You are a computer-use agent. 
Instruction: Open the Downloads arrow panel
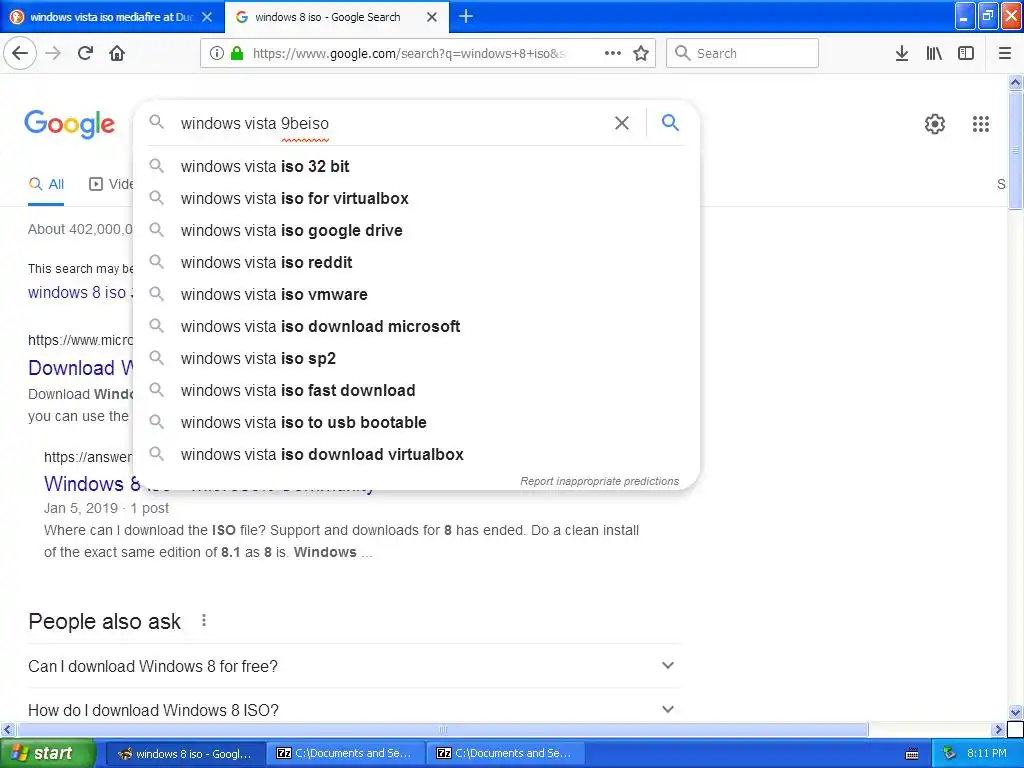coord(902,54)
